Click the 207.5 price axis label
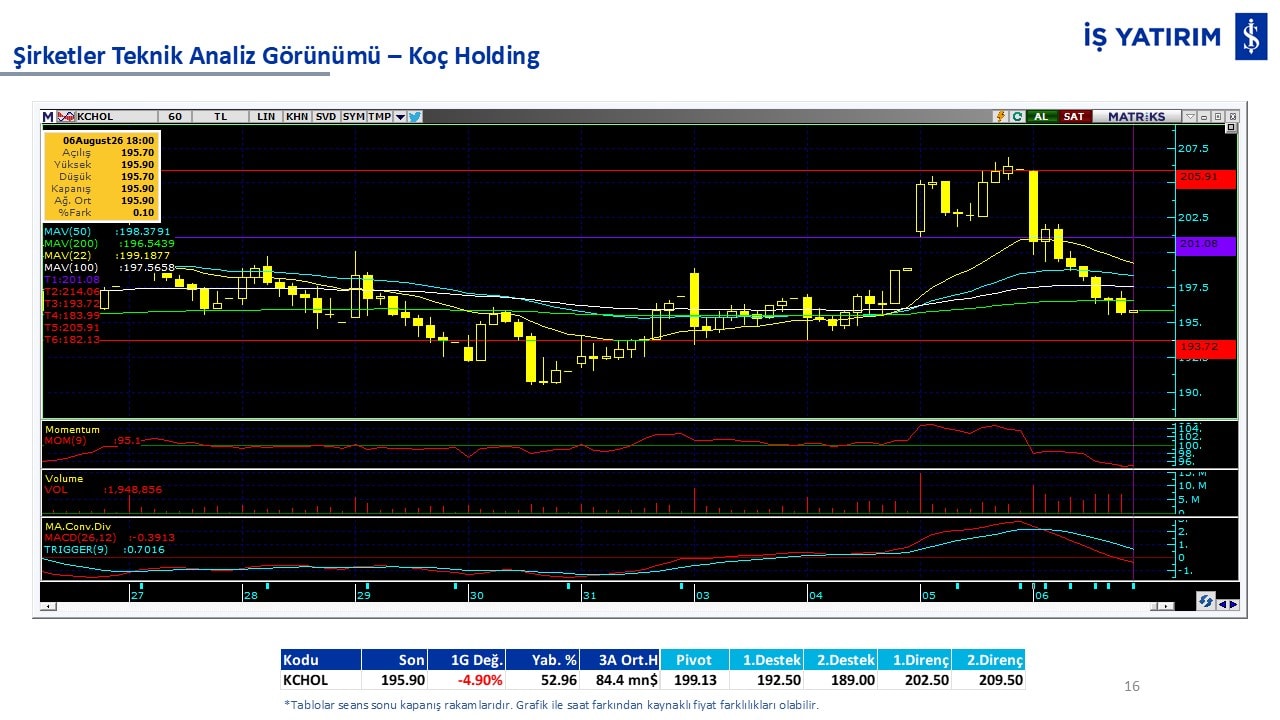The width and height of the screenshot is (1280, 720). (1193, 148)
